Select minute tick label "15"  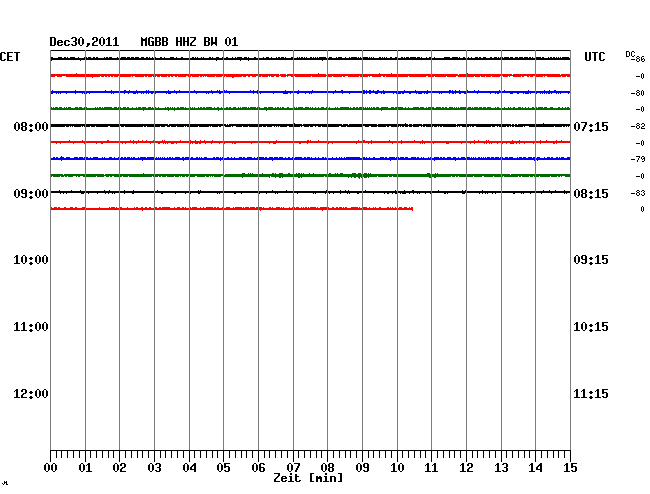click(570, 468)
